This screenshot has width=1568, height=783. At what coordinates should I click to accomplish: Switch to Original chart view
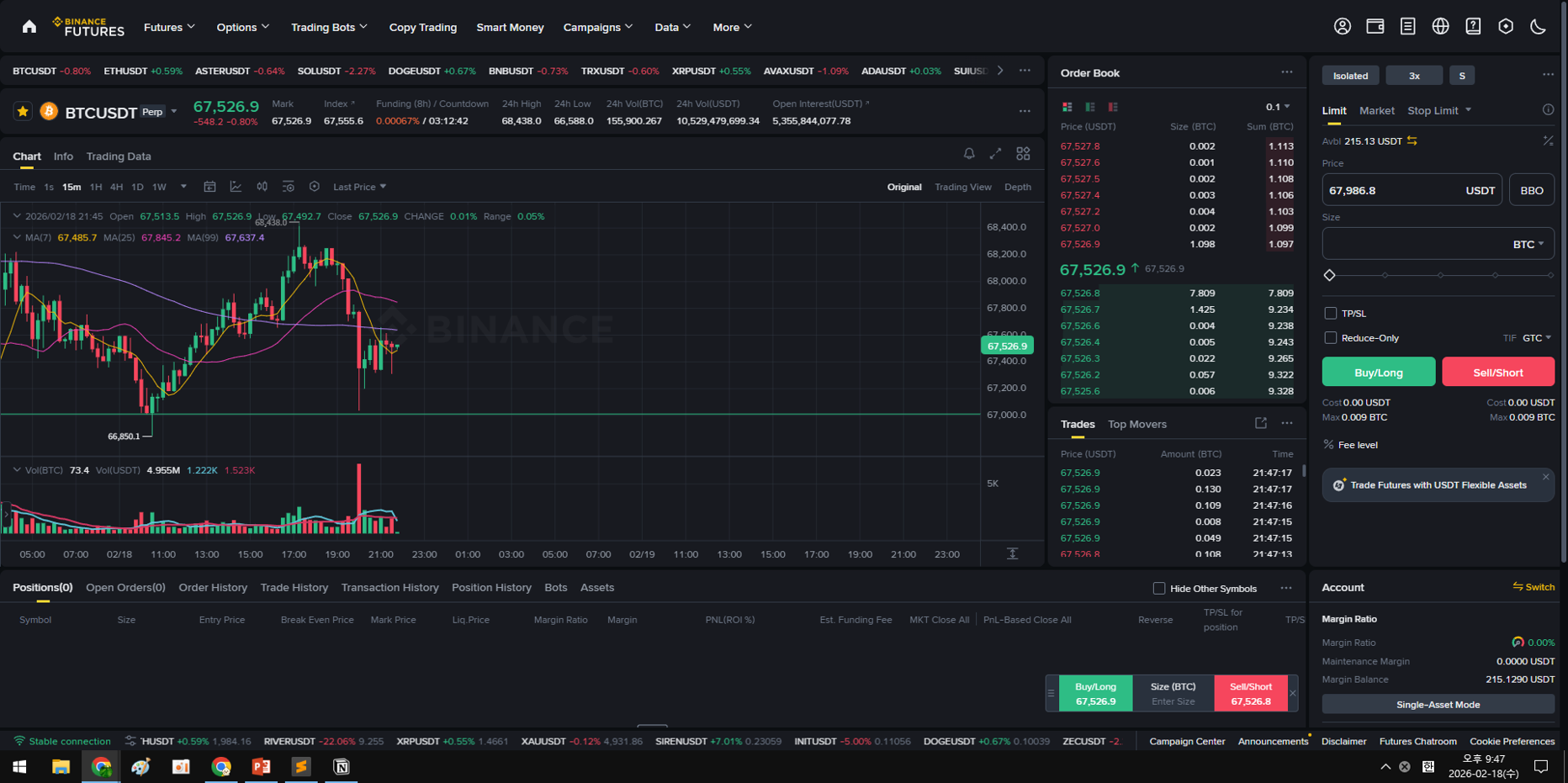coord(904,187)
